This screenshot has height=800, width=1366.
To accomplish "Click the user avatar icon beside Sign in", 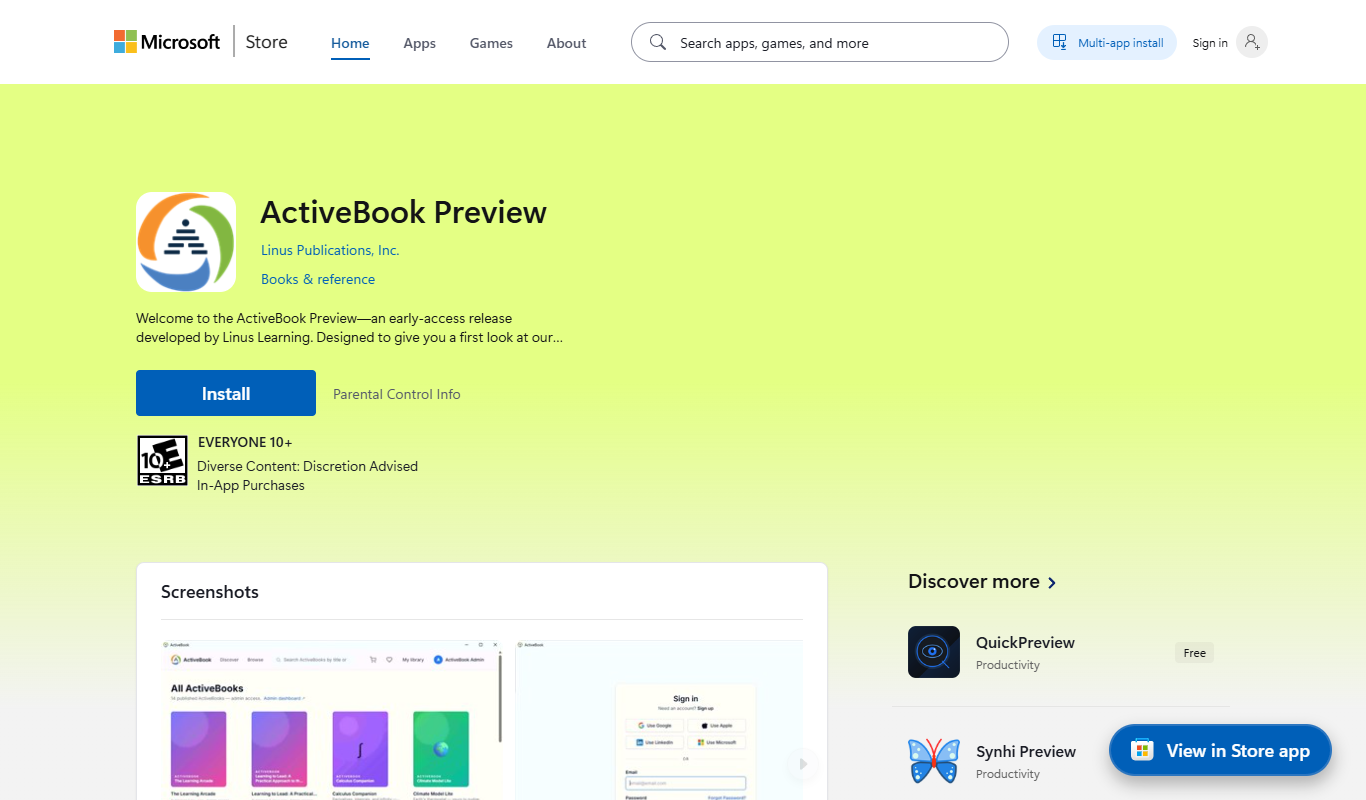I will click(x=1252, y=42).
